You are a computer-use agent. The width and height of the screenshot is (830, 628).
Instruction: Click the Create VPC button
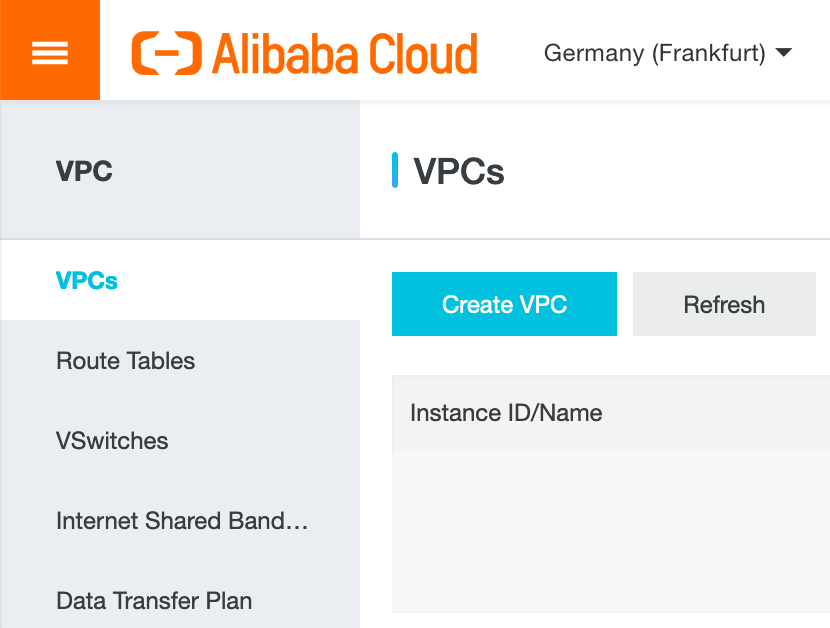click(x=504, y=304)
